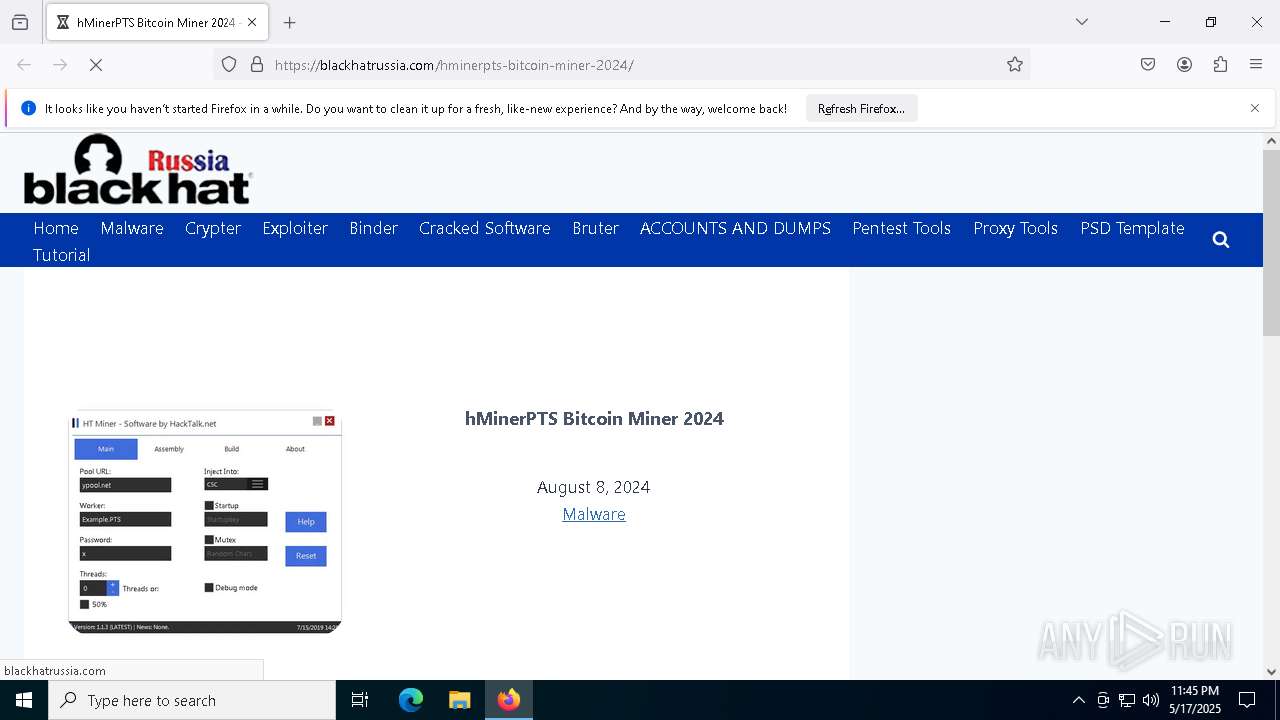This screenshot has height=720, width=1280.
Task: Open the Malware category link under date
Action: 594,514
